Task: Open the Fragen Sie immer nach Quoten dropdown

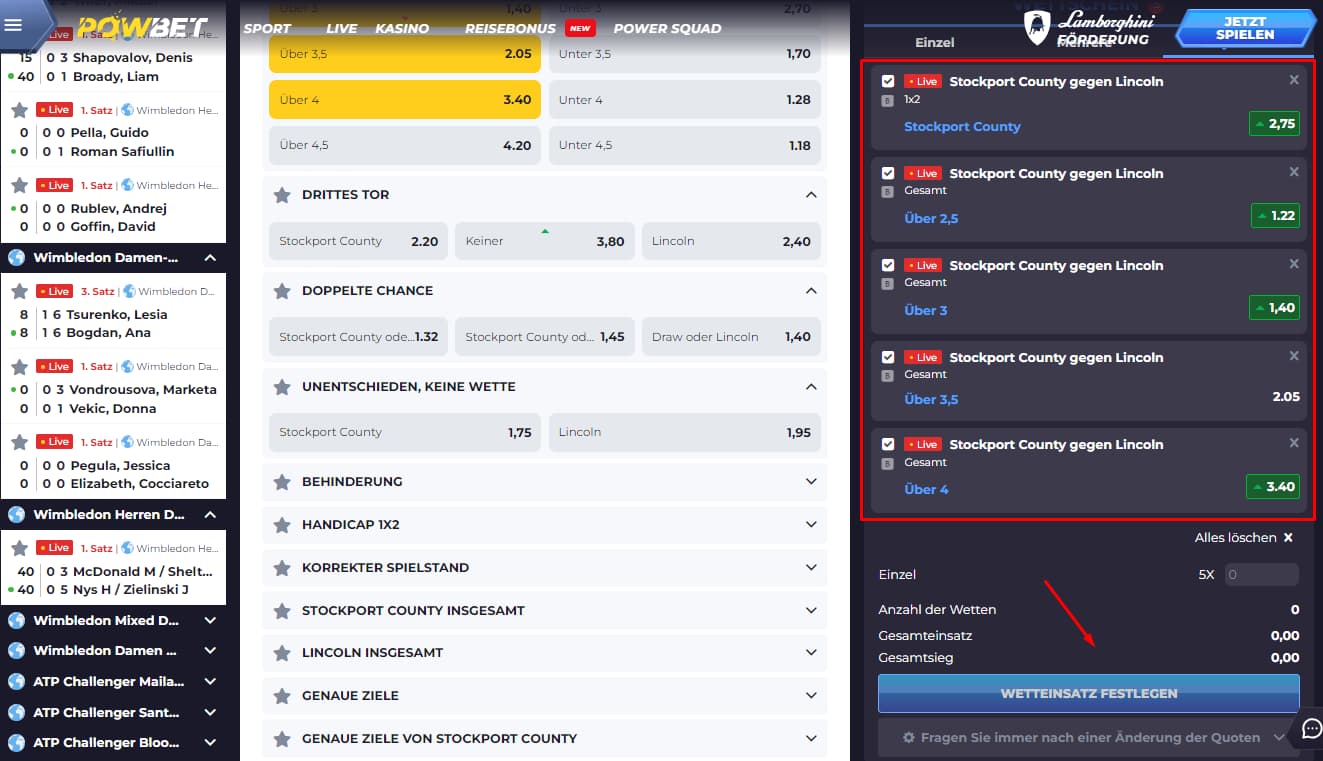Action: (1089, 738)
